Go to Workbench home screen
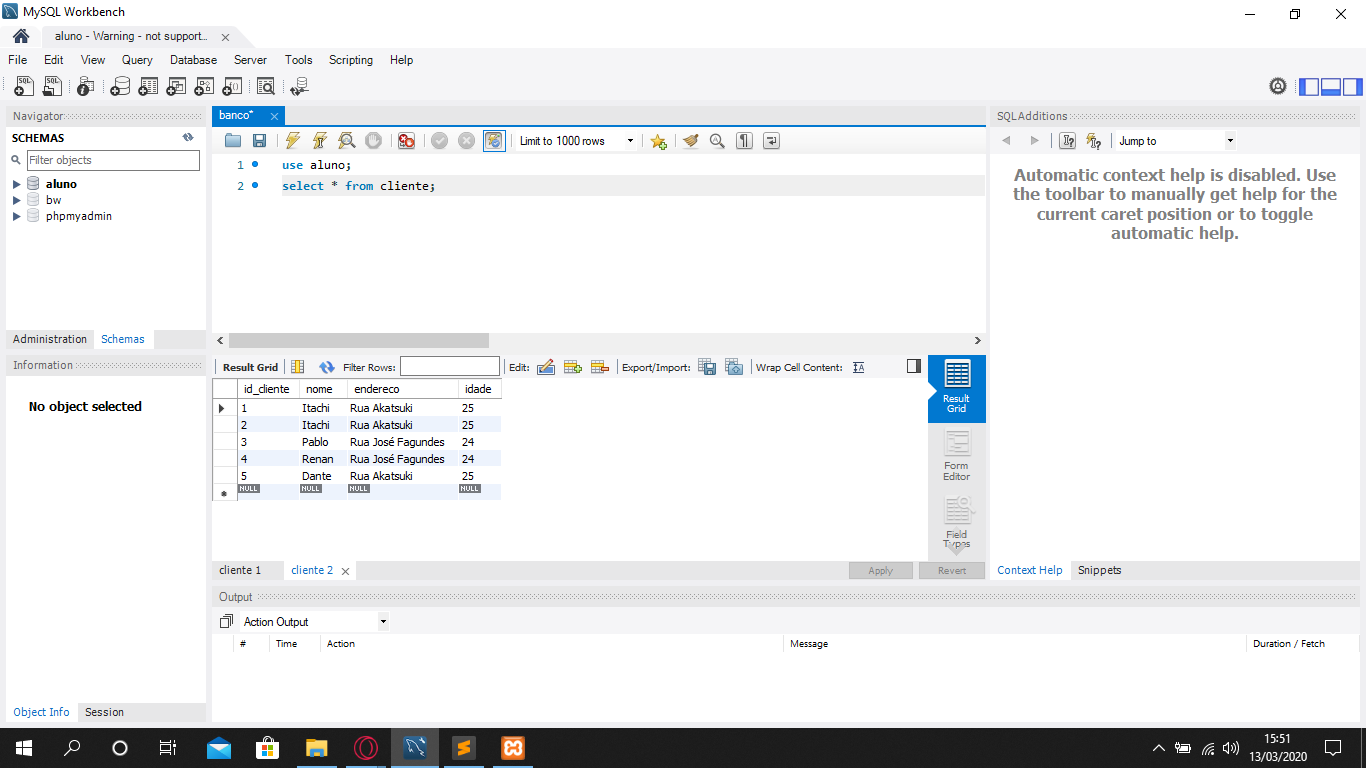 (x=21, y=36)
